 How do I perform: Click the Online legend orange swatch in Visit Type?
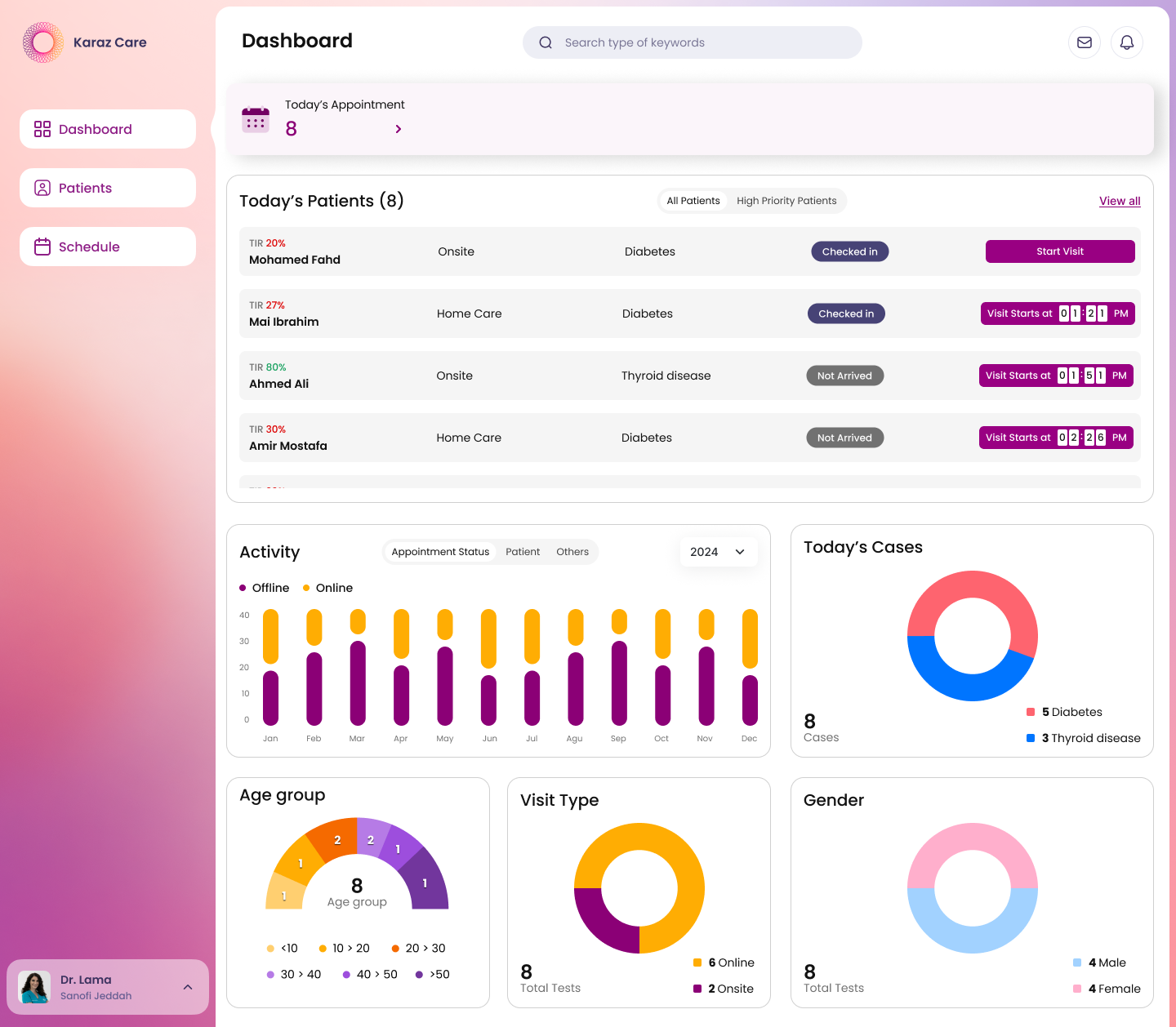[697, 963]
